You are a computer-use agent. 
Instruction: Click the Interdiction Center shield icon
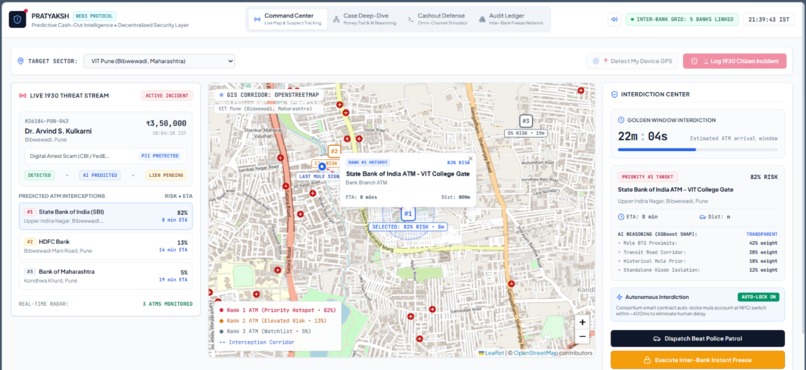click(x=614, y=95)
